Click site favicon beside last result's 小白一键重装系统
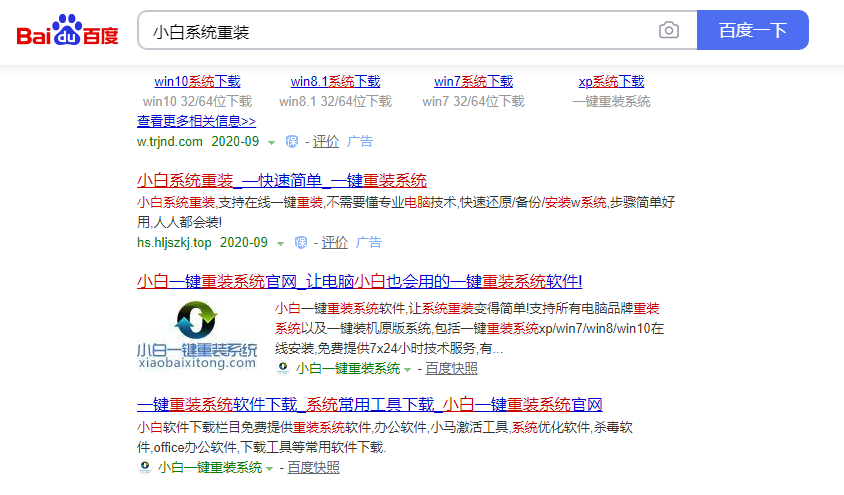The height and width of the screenshot is (495, 844). pos(145,468)
